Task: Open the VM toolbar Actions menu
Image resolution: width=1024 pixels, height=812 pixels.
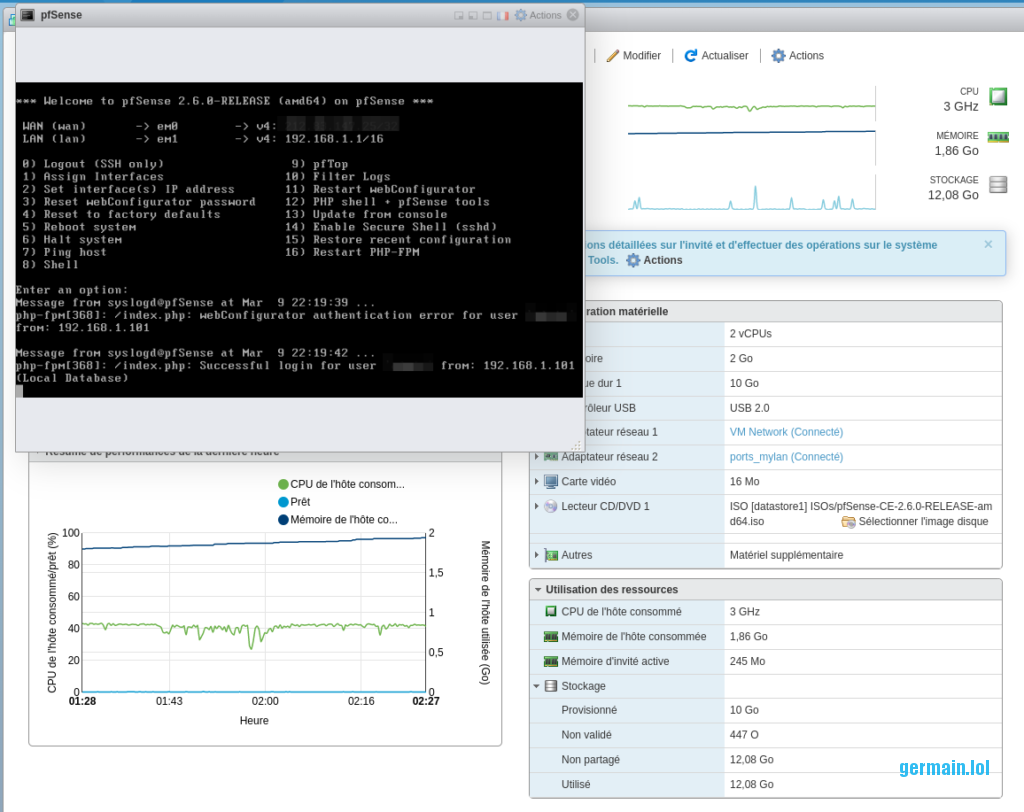Action: (797, 56)
